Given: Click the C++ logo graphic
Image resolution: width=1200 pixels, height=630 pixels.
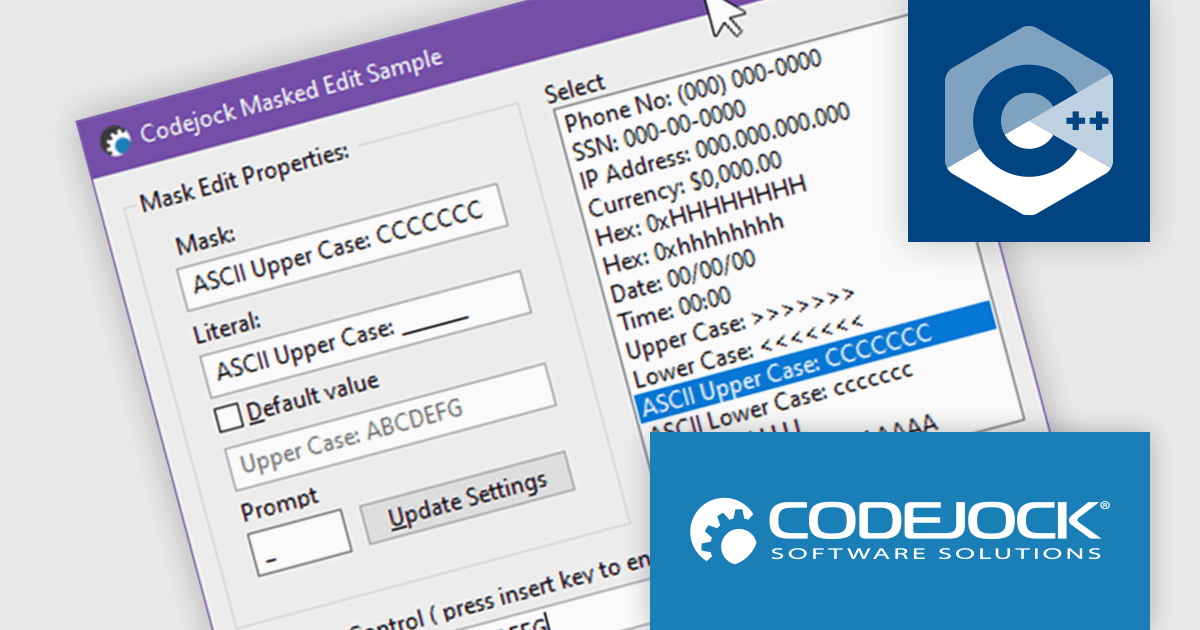Looking at the screenshot, I should [x=1029, y=121].
